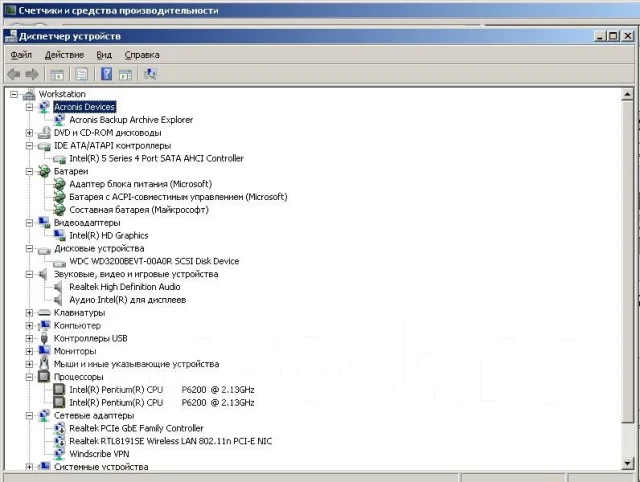
Task: Click the Сетевые адаптеры category icon
Action: (44, 415)
